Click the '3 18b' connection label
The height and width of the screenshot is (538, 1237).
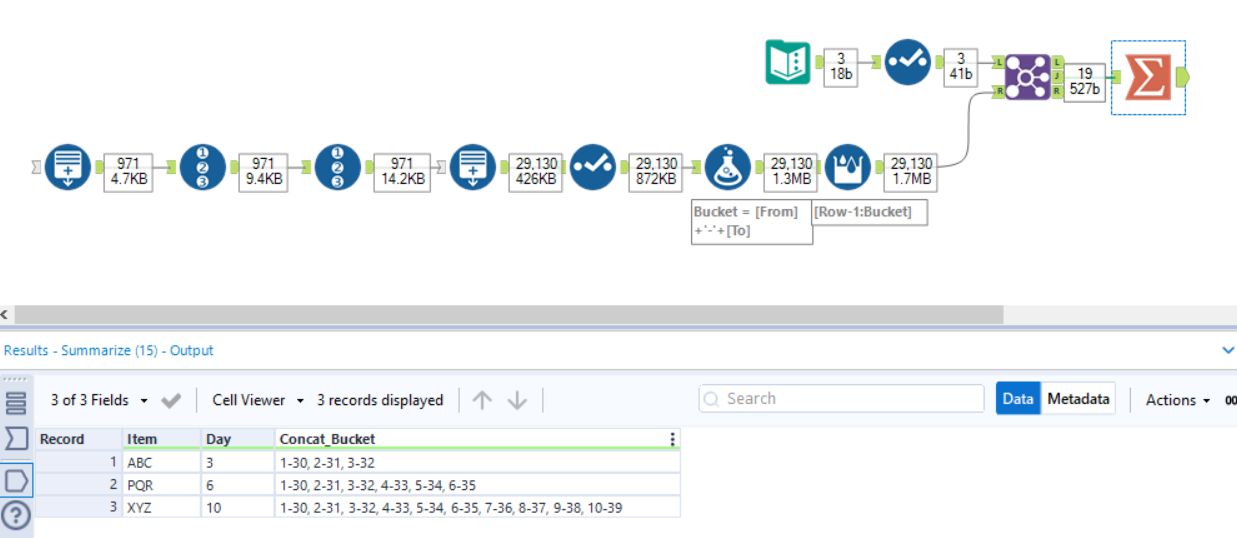[x=841, y=67]
